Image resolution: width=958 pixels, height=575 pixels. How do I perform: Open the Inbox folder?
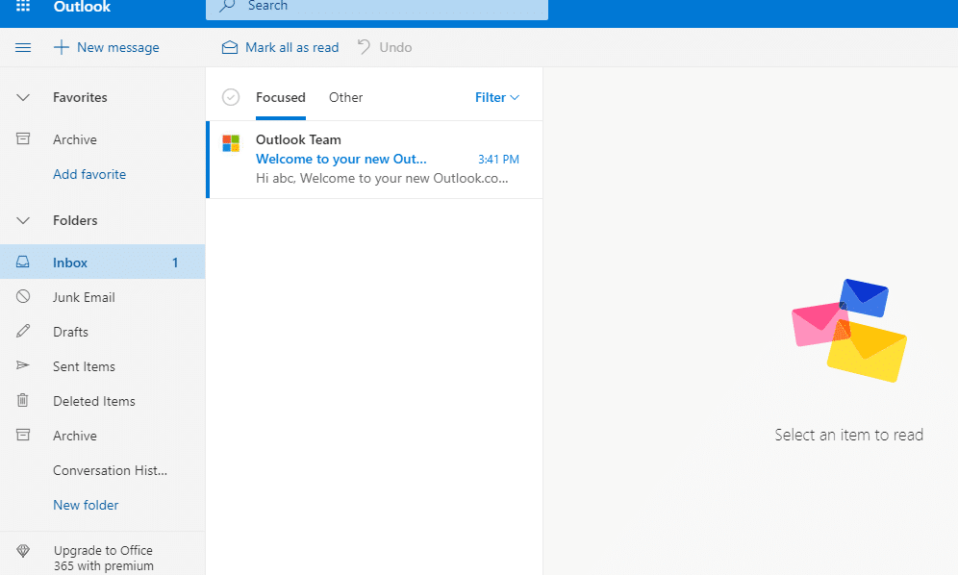pos(103,262)
